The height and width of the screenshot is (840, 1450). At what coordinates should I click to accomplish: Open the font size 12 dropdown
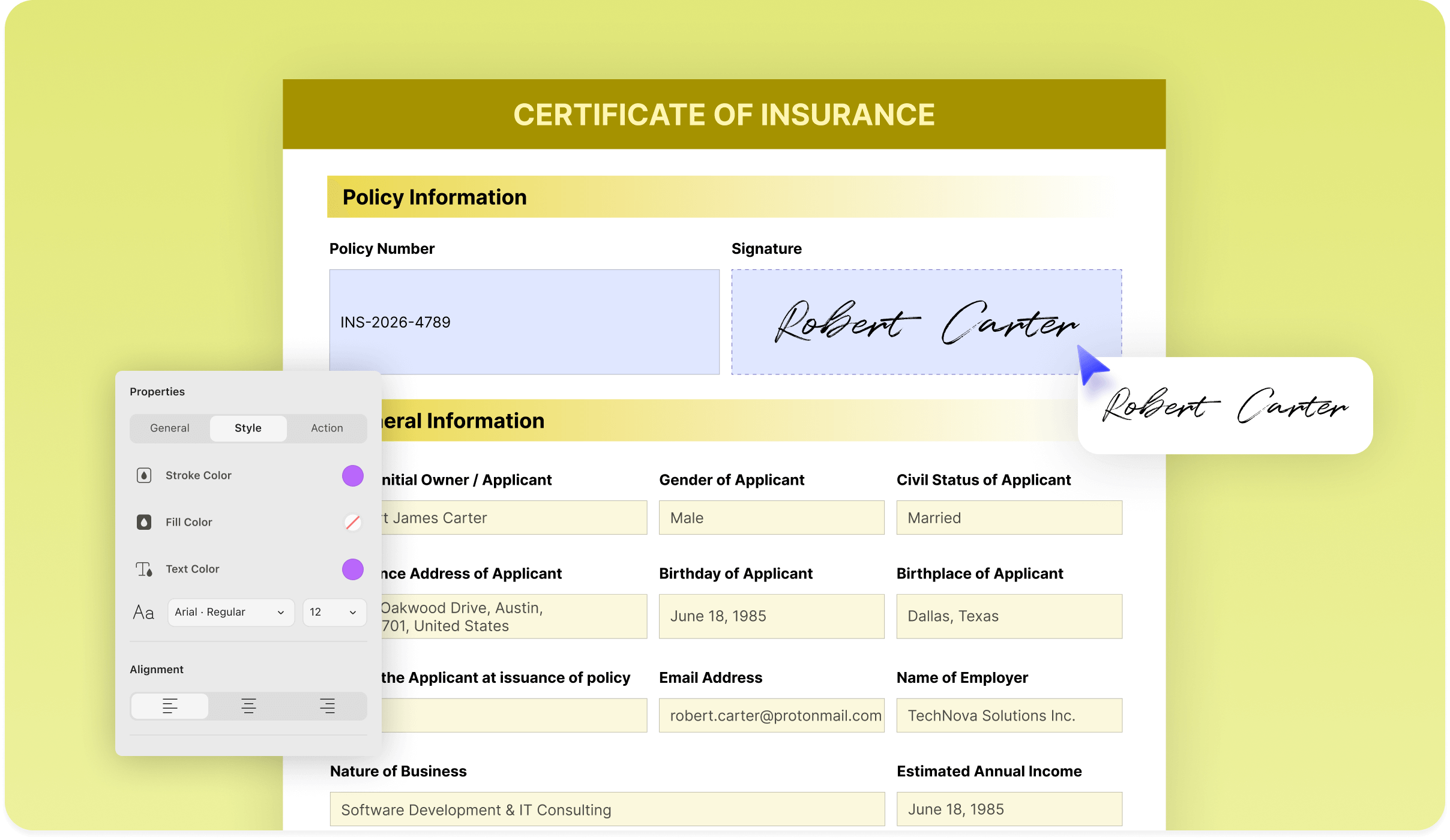point(334,612)
